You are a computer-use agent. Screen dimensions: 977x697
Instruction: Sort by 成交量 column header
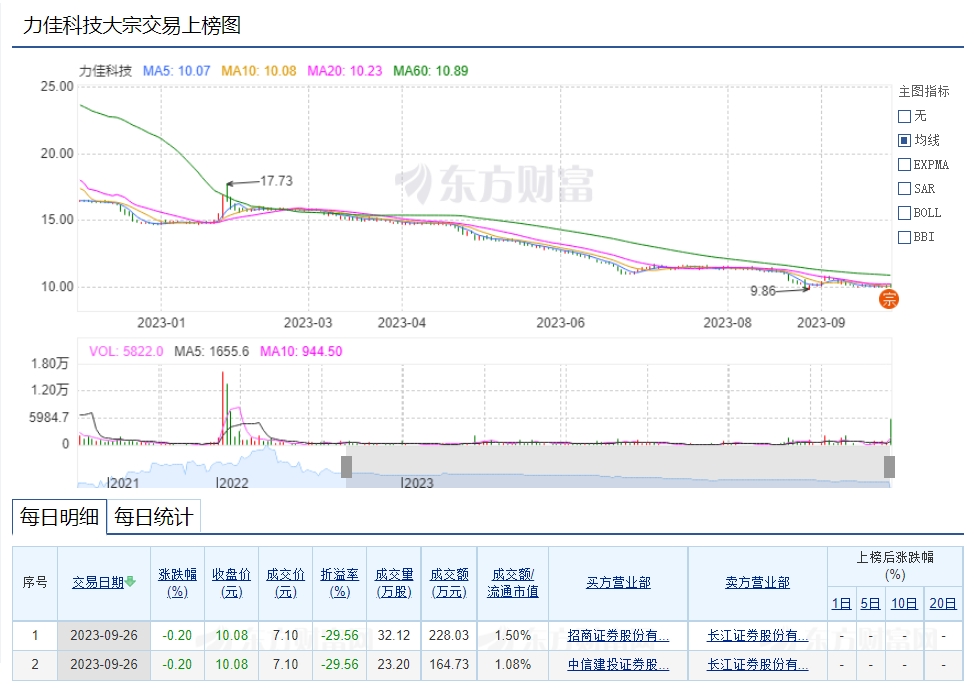coord(394,582)
